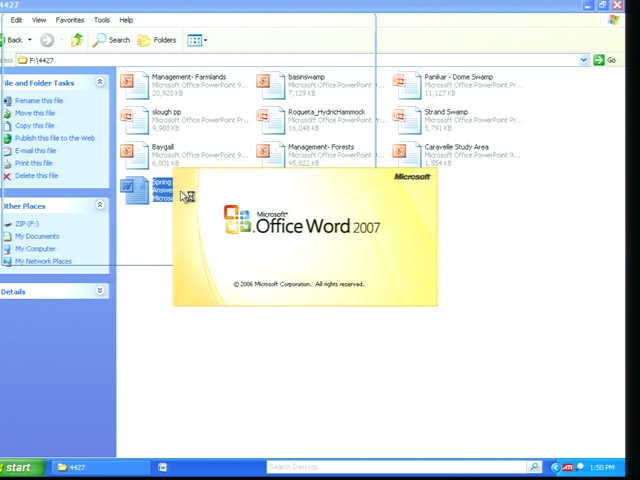Click the Caravelle Study Area file name
640x480 pixels.
point(456,147)
